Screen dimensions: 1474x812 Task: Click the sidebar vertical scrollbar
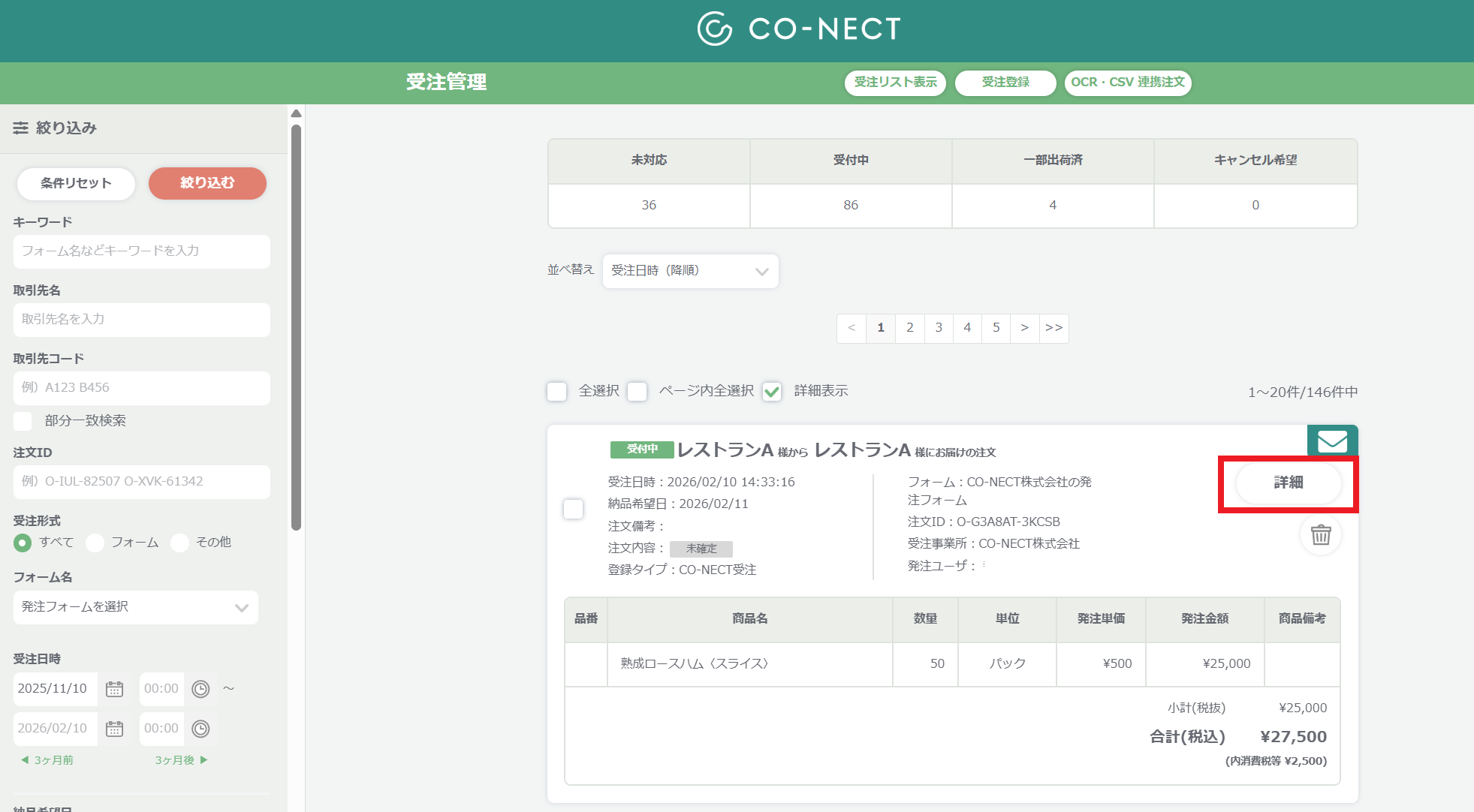coord(296,328)
